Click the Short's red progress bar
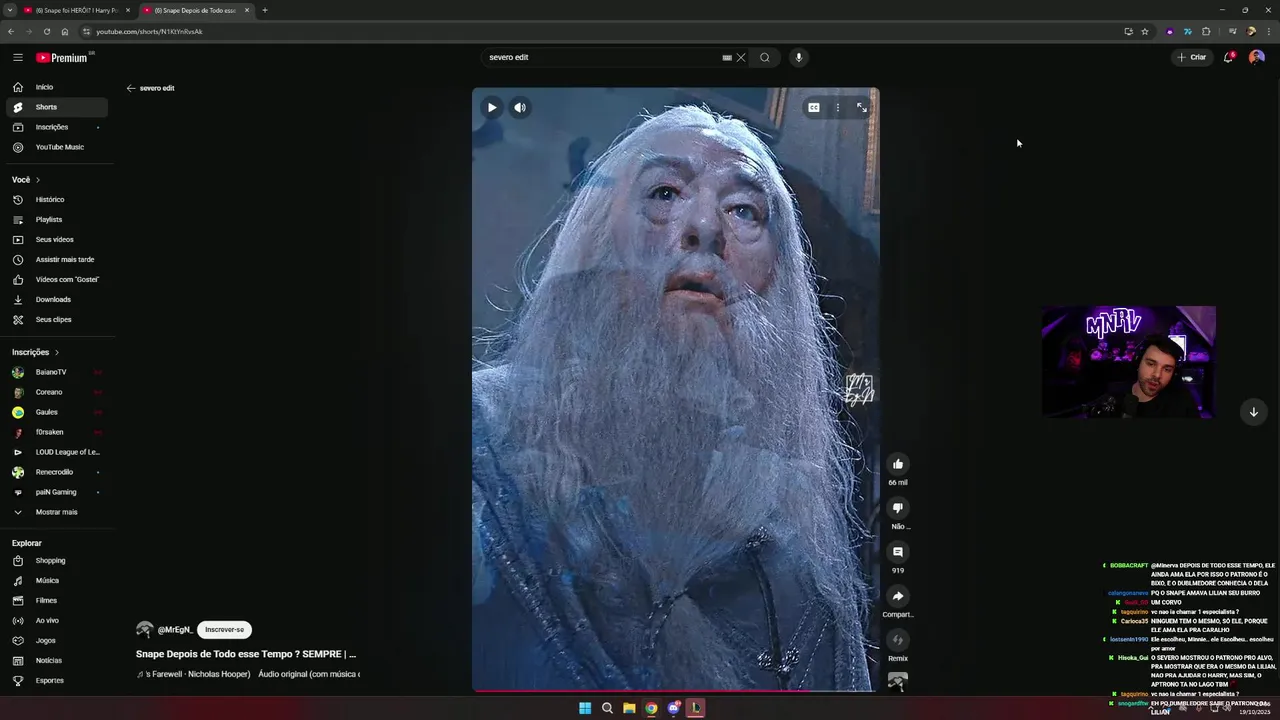 click(x=676, y=690)
